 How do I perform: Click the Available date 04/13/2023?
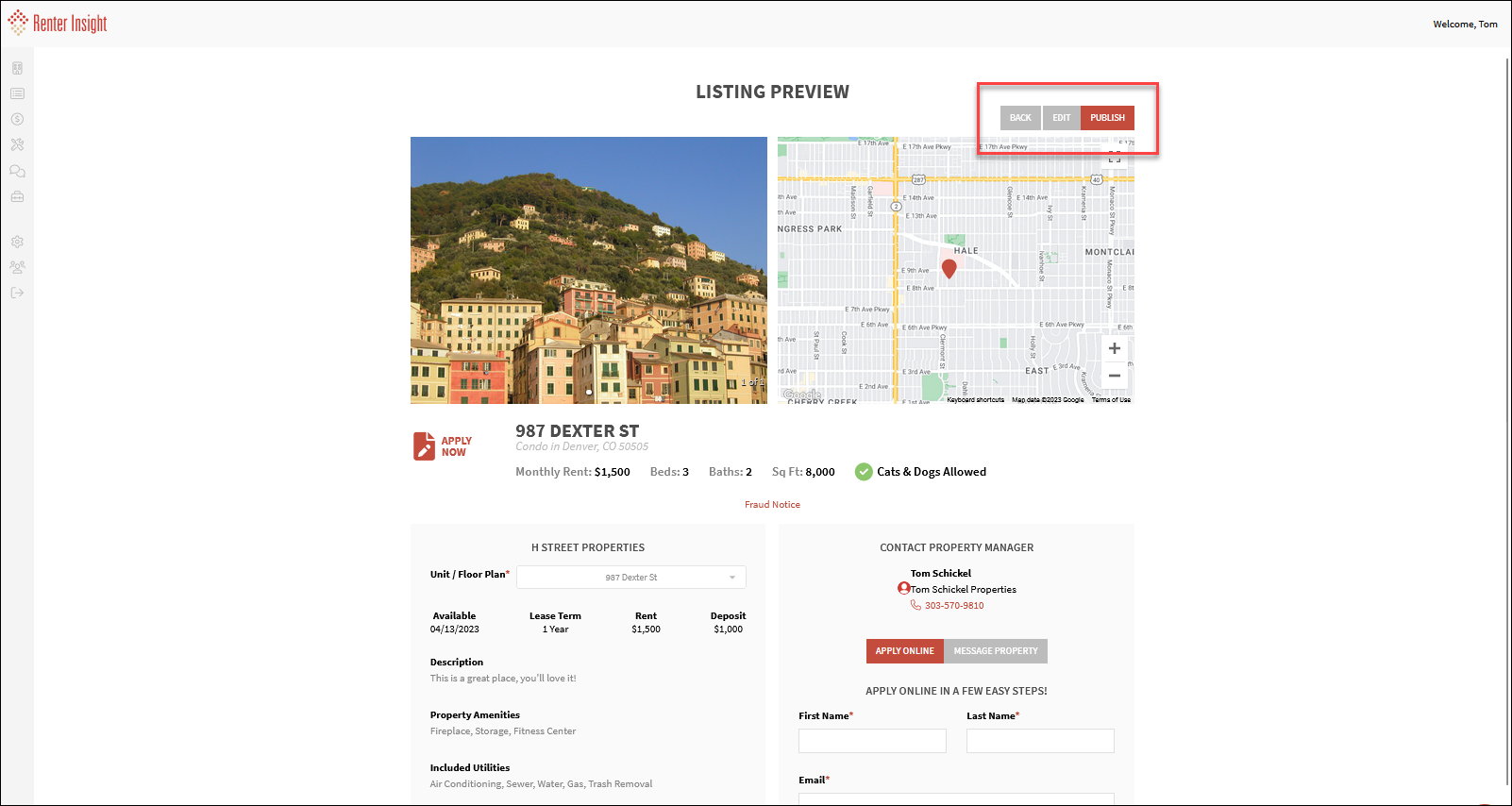[x=455, y=630]
